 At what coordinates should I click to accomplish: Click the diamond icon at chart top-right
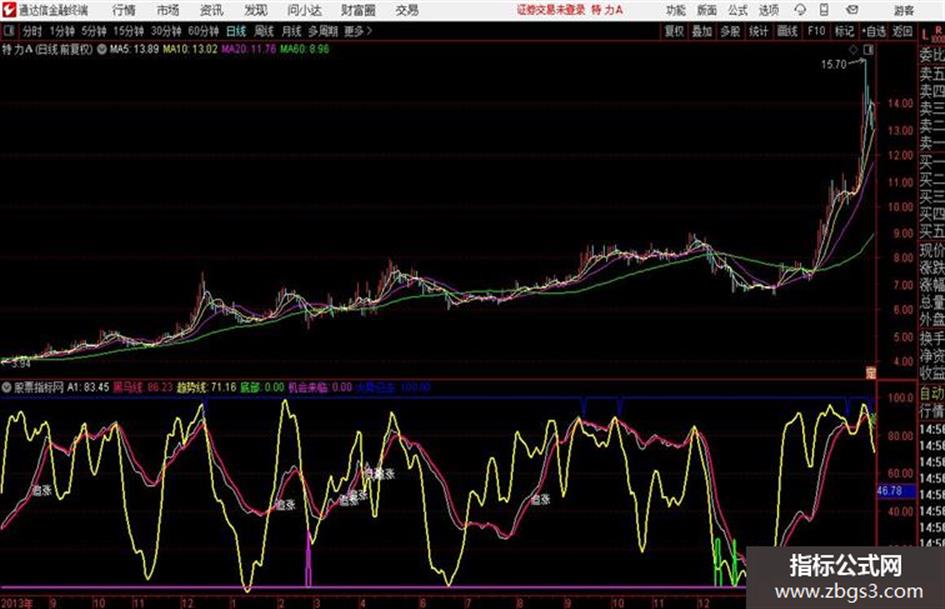click(853, 50)
